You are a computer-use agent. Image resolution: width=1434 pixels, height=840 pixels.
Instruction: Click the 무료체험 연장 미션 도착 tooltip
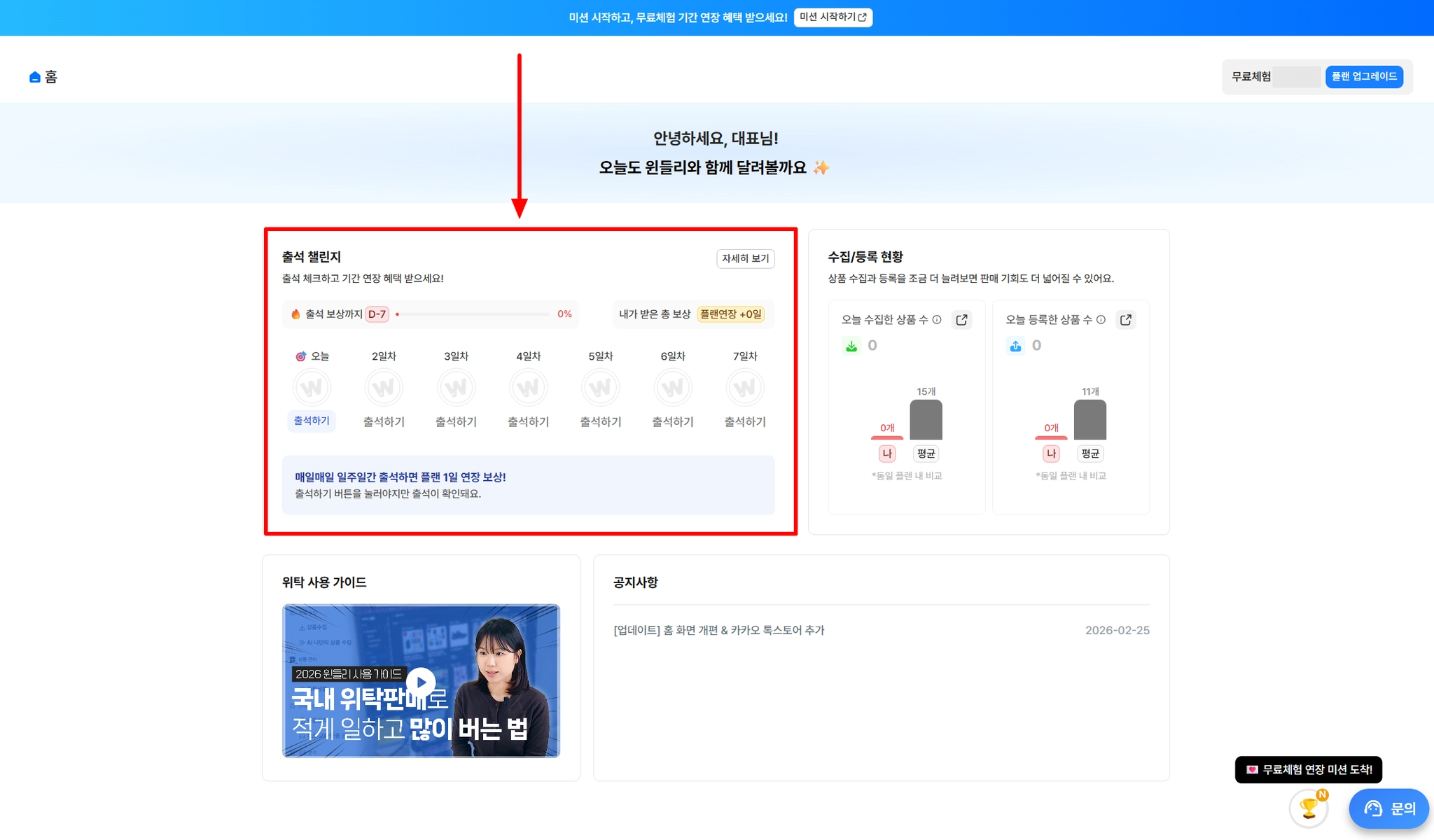[1308, 769]
